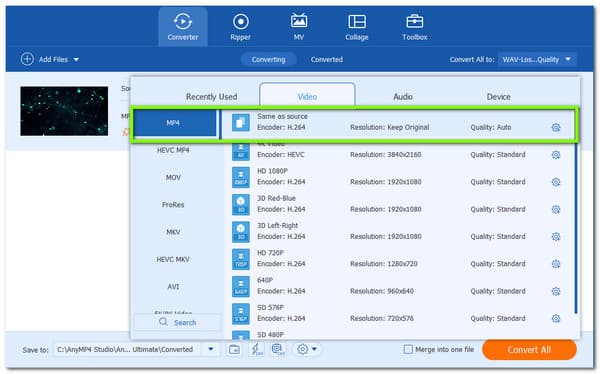Open the output folder icon
Screen dimensions: 600x374
[x=234, y=349]
